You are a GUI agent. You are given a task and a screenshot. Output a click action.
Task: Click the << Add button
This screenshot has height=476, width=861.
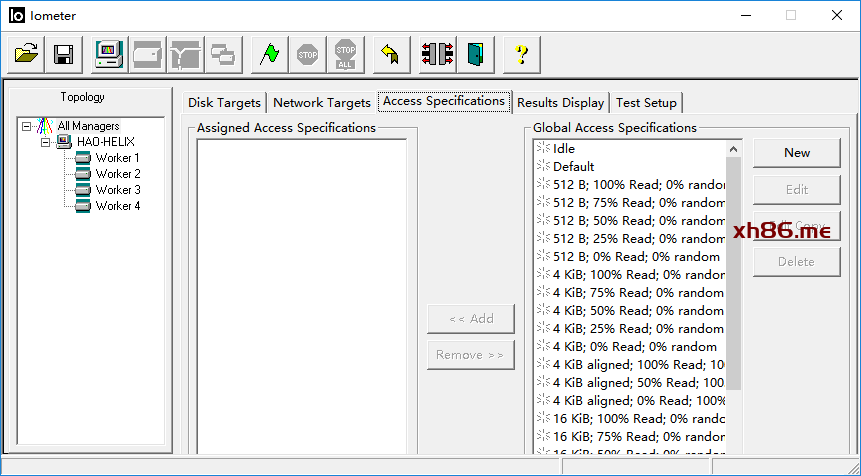tap(471, 319)
